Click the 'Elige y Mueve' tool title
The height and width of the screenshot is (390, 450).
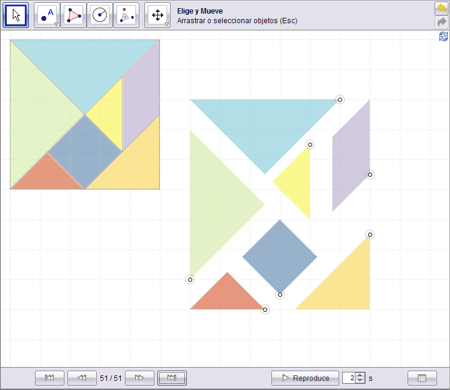(200, 11)
